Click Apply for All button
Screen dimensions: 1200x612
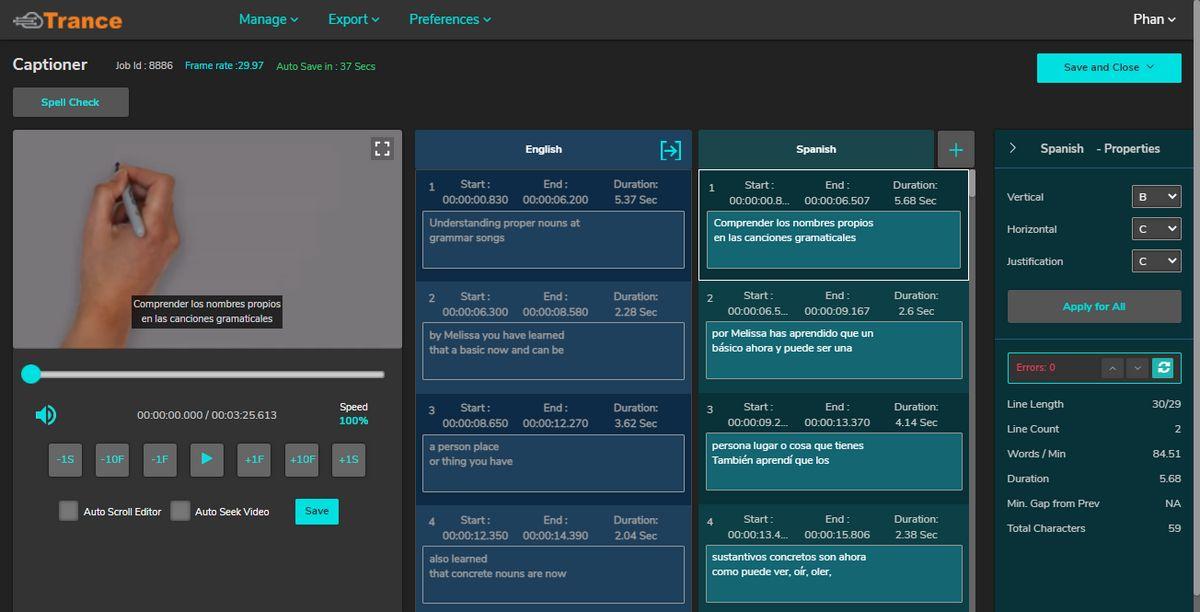click(x=1094, y=307)
